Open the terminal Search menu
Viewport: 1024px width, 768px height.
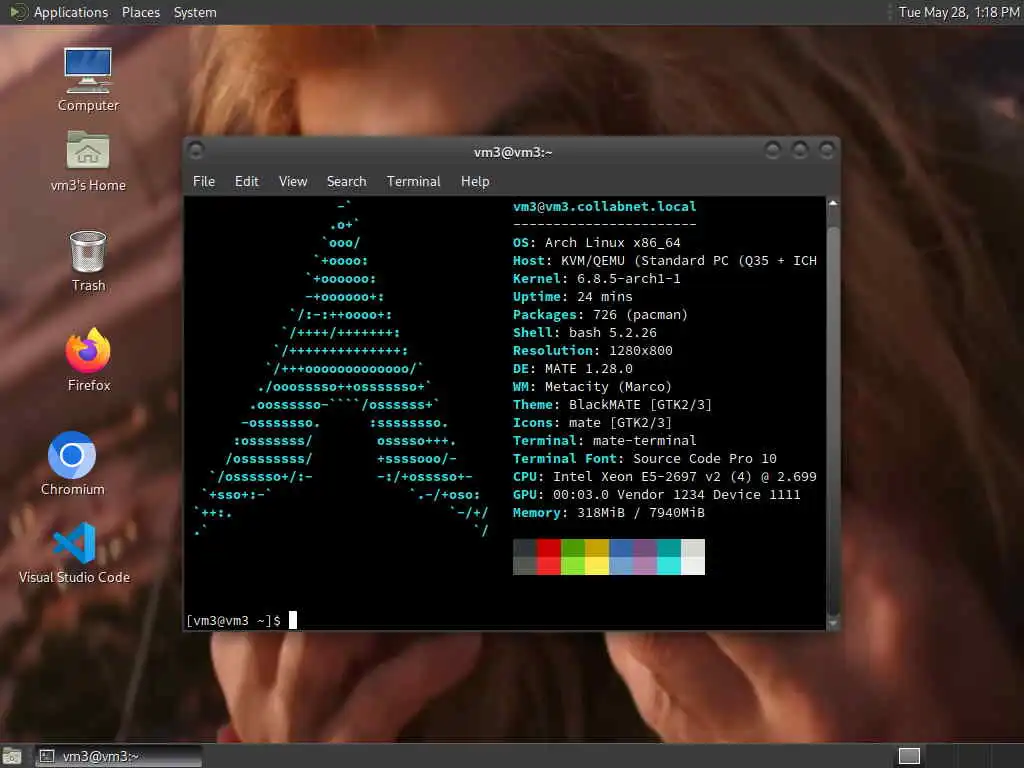point(346,182)
